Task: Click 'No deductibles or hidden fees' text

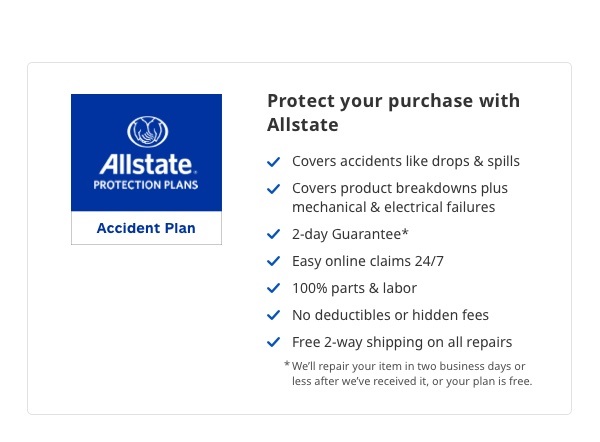Action: pyautogui.click(x=390, y=316)
